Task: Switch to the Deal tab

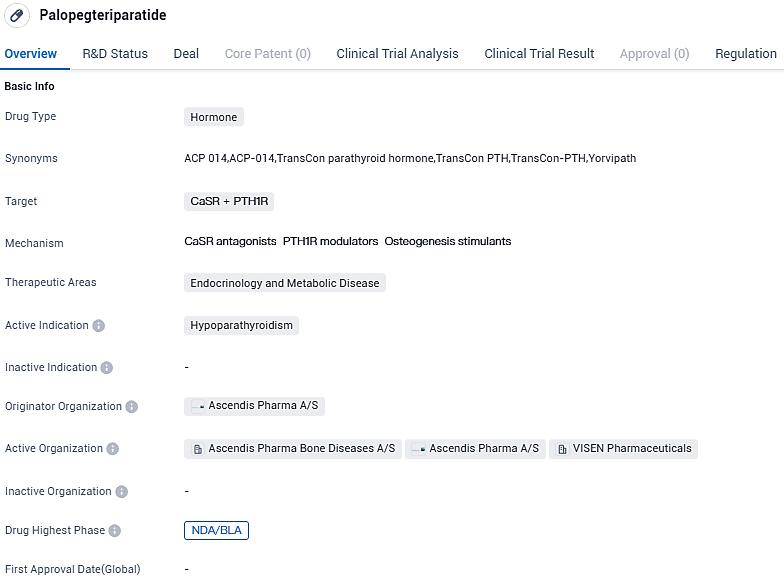Action: [186, 54]
